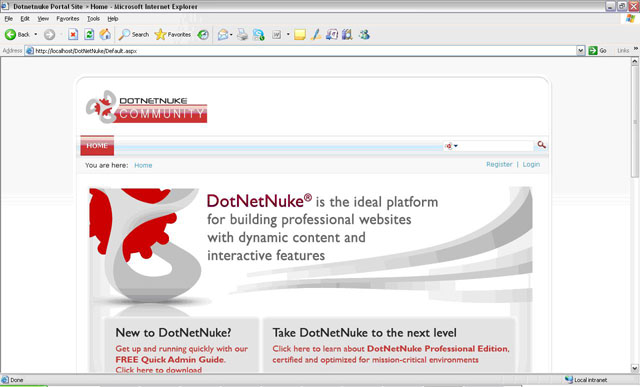Viewport: 640px width, 387px height.
Task: Click the DotNetNuke Community logo
Action: pyautogui.click(x=146, y=107)
